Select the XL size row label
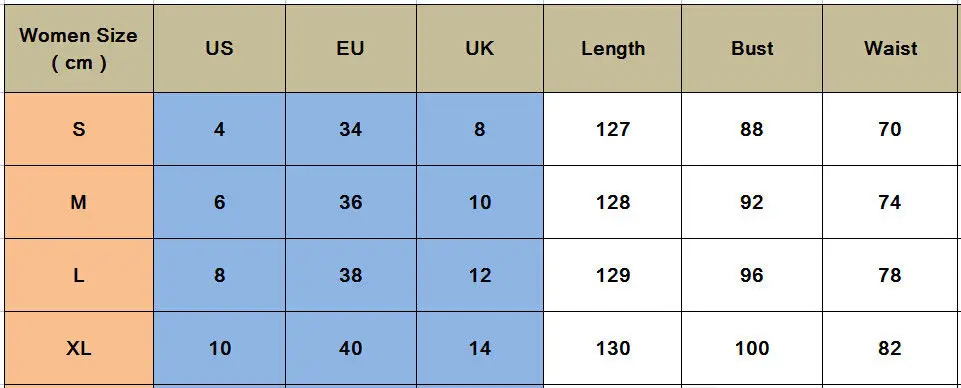This screenshot has width=961, height=388. point(79,348)
